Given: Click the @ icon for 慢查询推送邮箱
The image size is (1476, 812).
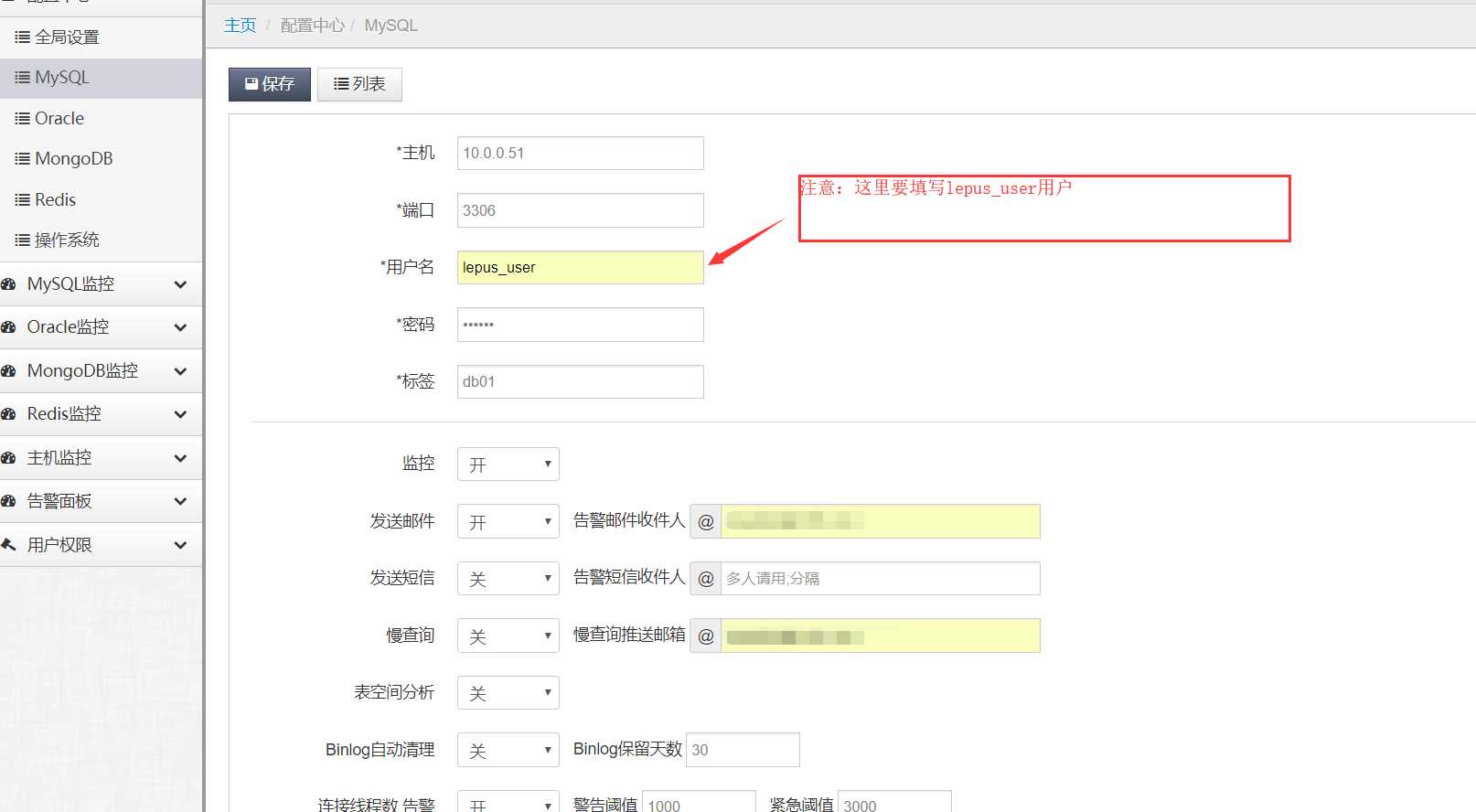Looking at the screenshot, I should (x=706, y=636).
